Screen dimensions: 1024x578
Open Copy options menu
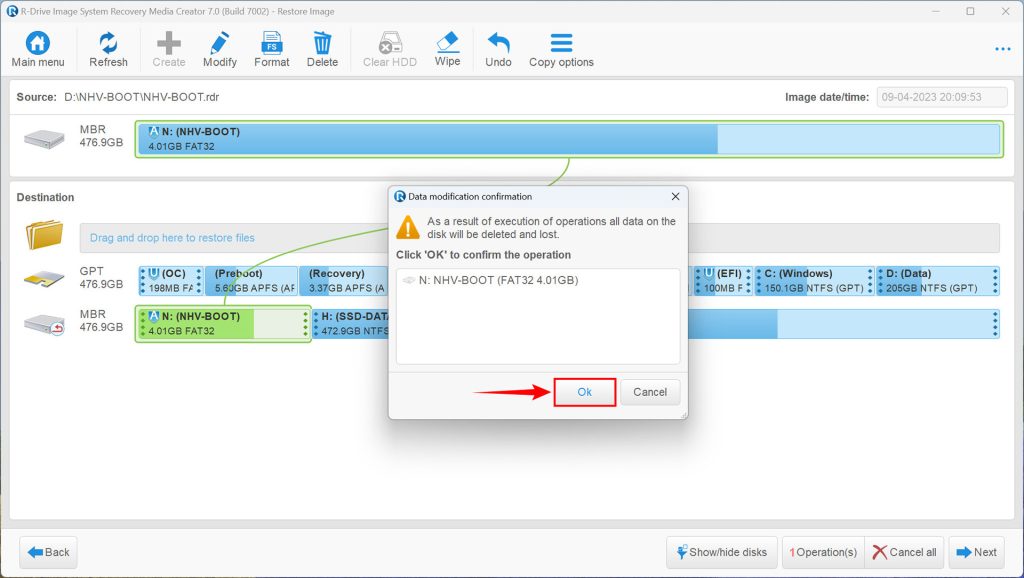561,49
